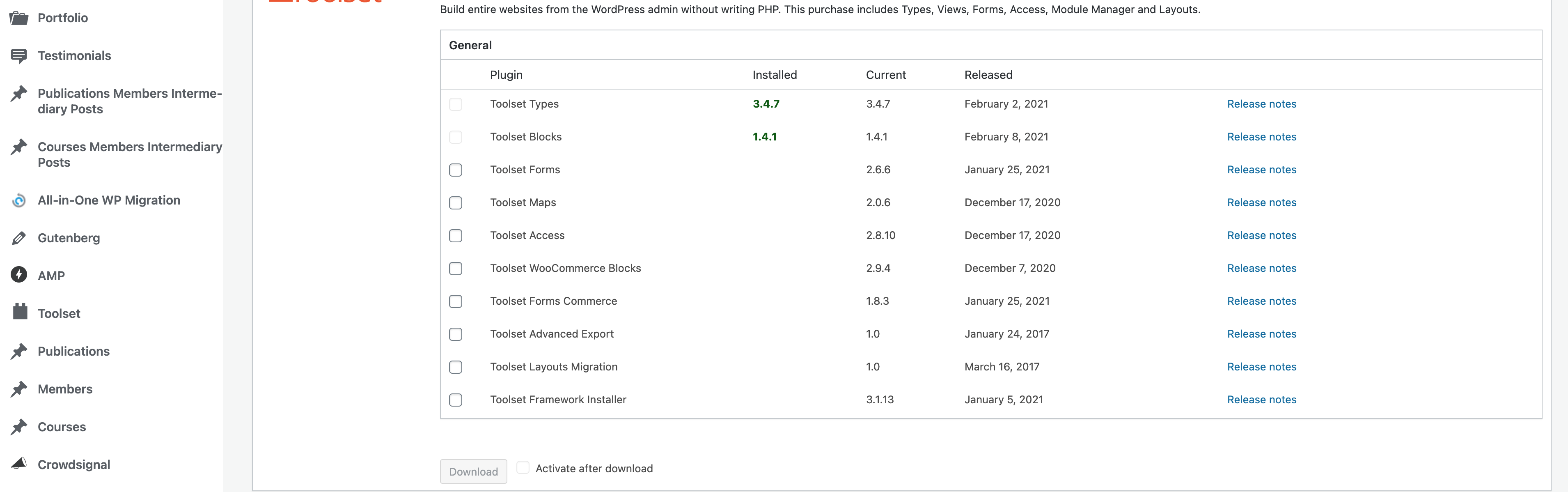View Release notes for Toolset WooCommerce Blocks
Viewport: 1568px width, 492px height.
[1262, 269]
